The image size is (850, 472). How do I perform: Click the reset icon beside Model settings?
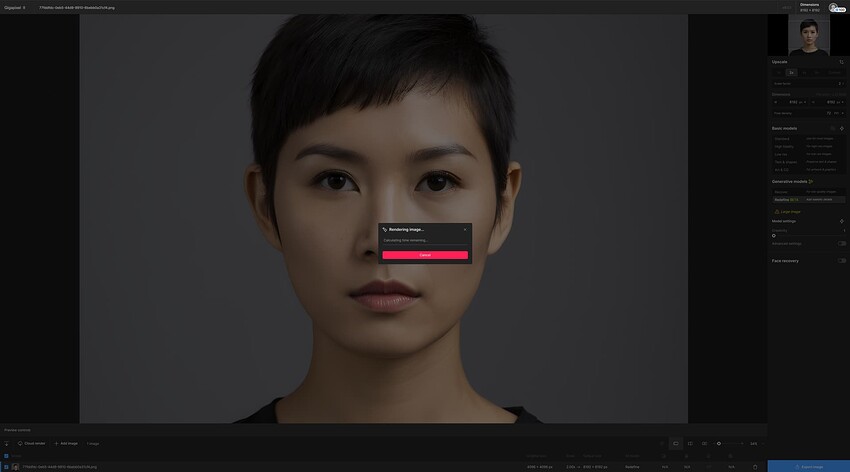pyautogui.click(x=842, y=221)
